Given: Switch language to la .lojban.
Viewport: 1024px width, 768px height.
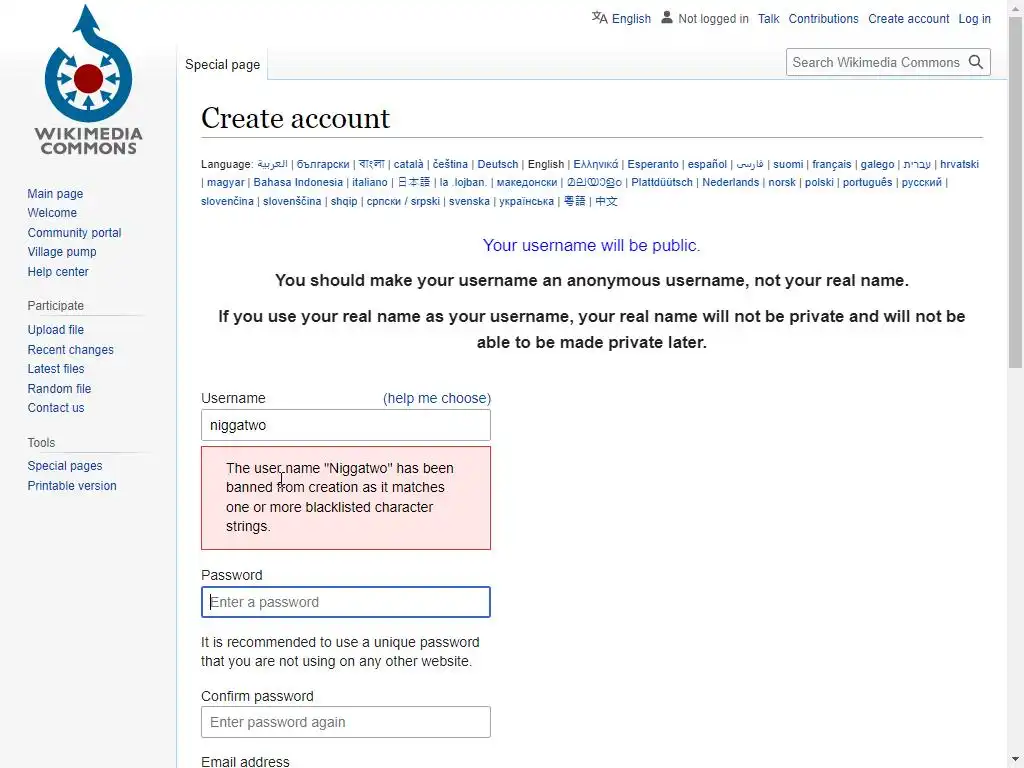Looking at the screenshot, I should (463, 182).
